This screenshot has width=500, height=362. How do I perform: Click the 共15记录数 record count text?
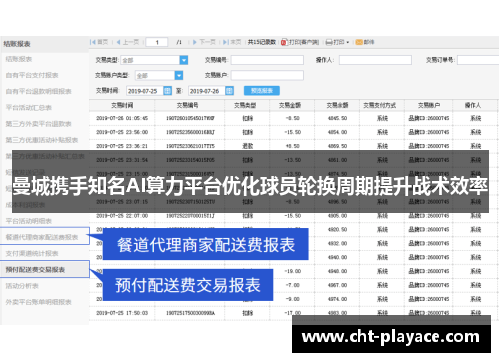pos(262,42)
